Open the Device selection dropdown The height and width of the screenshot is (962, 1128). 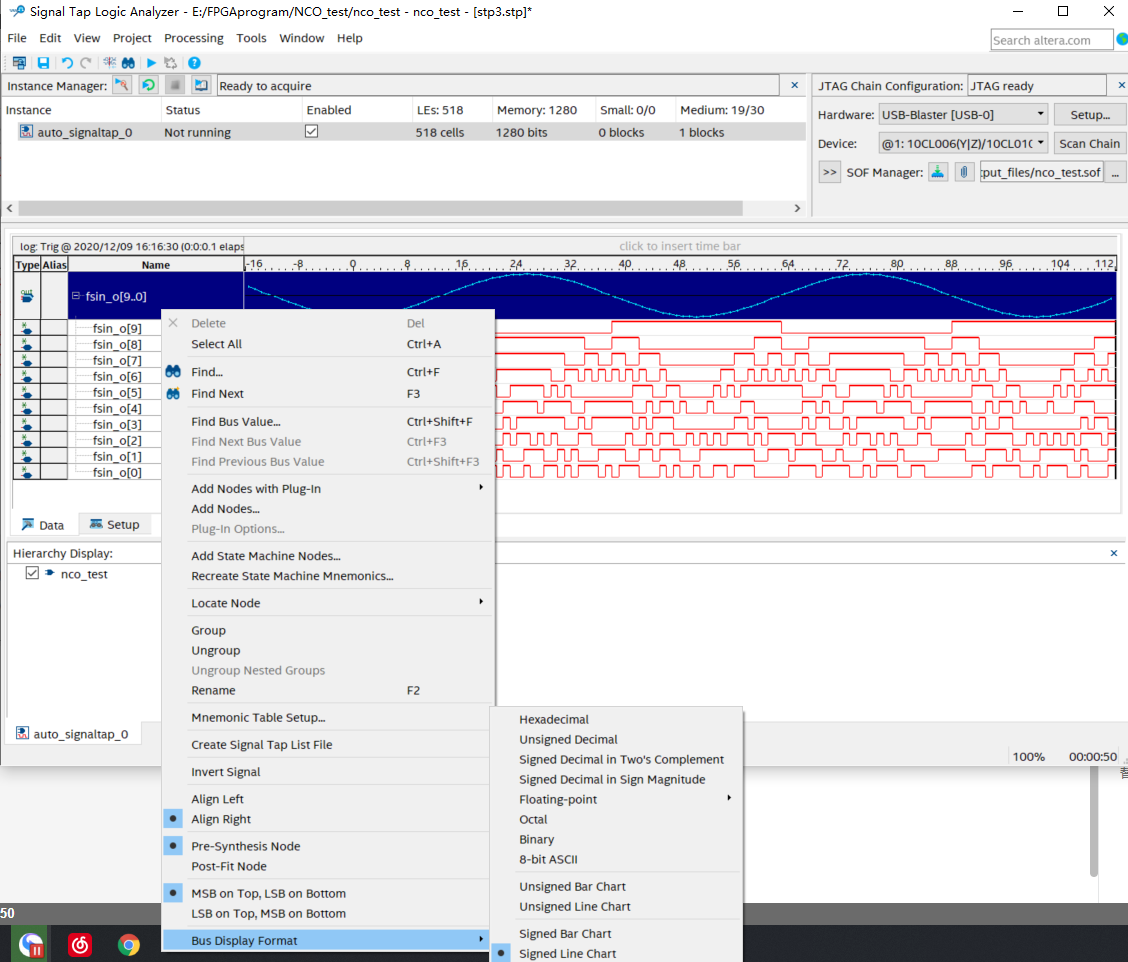963,143
